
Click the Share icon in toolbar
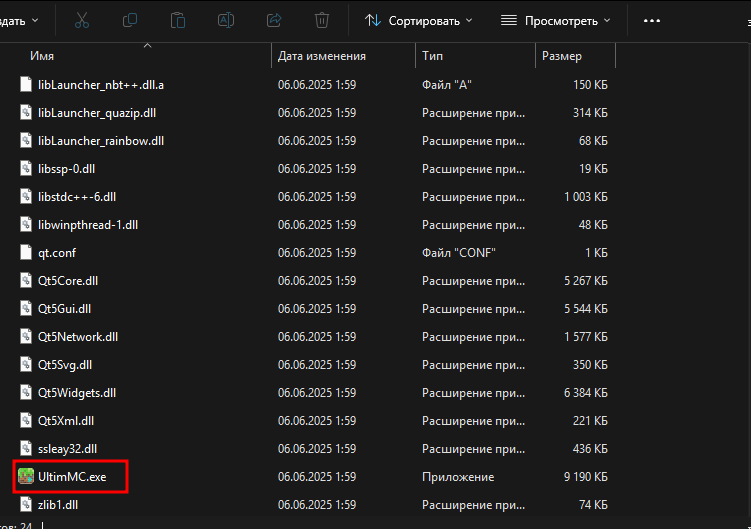tap(274, 20)
